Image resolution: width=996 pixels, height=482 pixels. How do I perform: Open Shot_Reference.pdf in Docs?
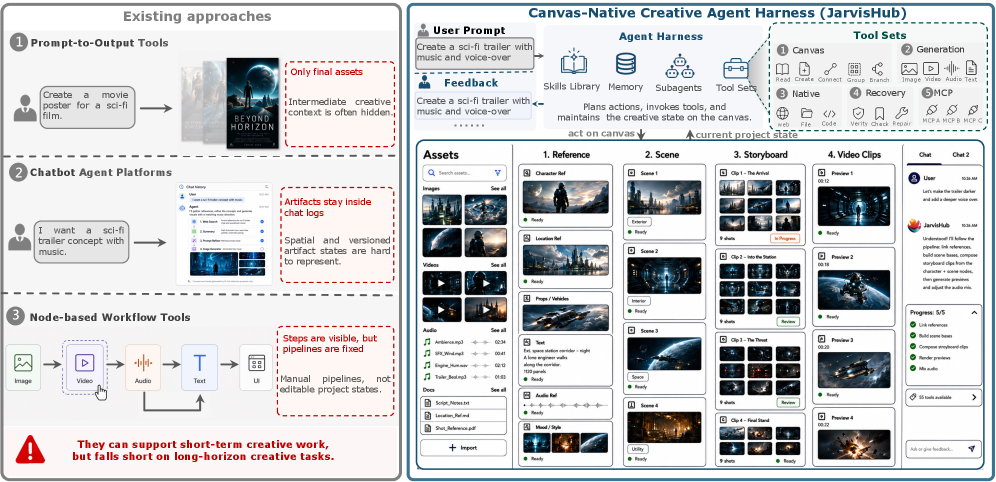tap(463, 428)
